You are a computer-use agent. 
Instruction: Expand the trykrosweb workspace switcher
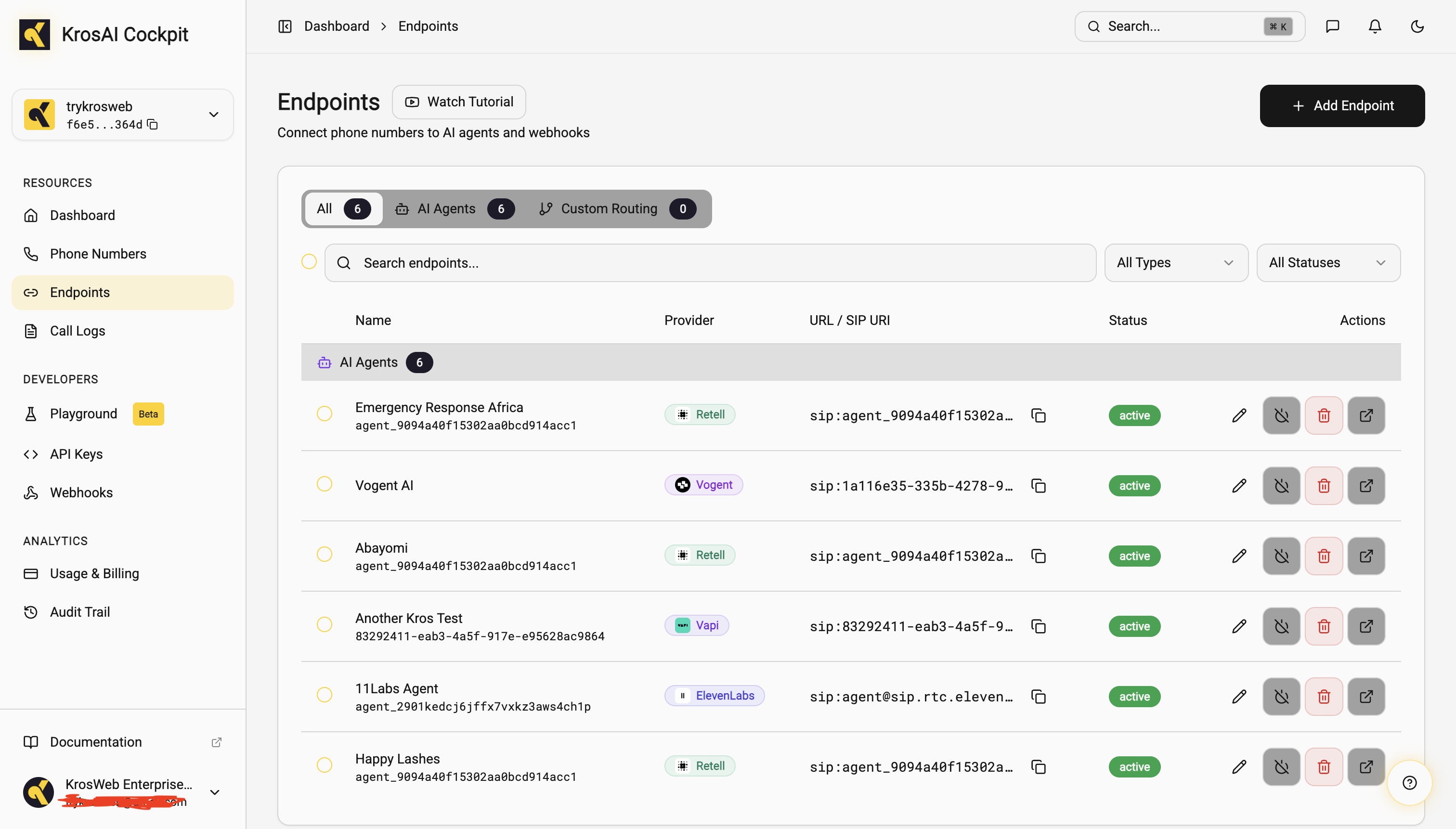[213, 115]
